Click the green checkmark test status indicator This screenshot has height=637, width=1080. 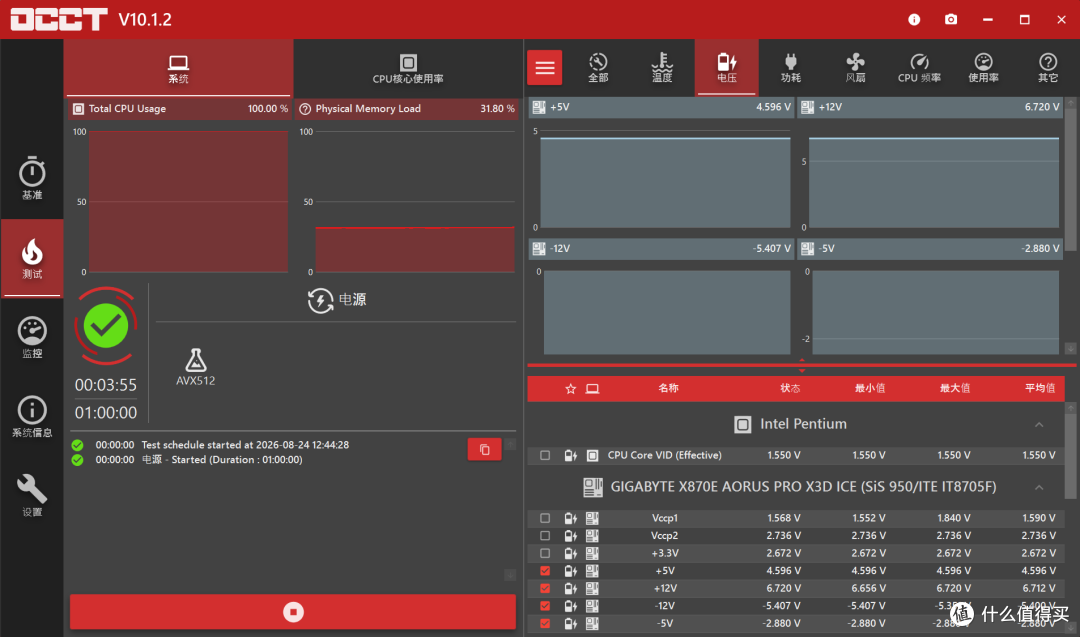tap(105, 326)
